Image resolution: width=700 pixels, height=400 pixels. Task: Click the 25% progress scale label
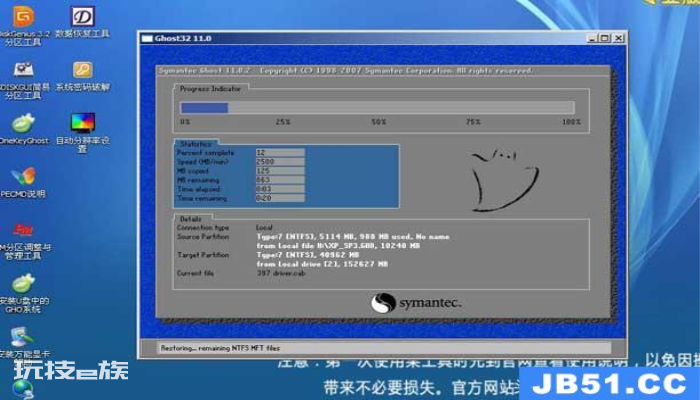click(283, 122)
